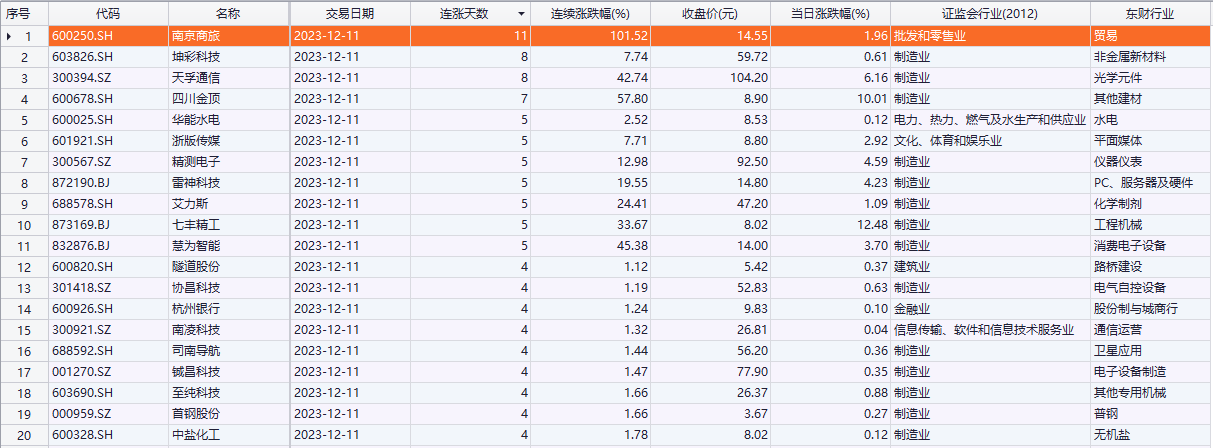
Task: Click the current-row pointer beside row 1
Action: pos(9,36)
